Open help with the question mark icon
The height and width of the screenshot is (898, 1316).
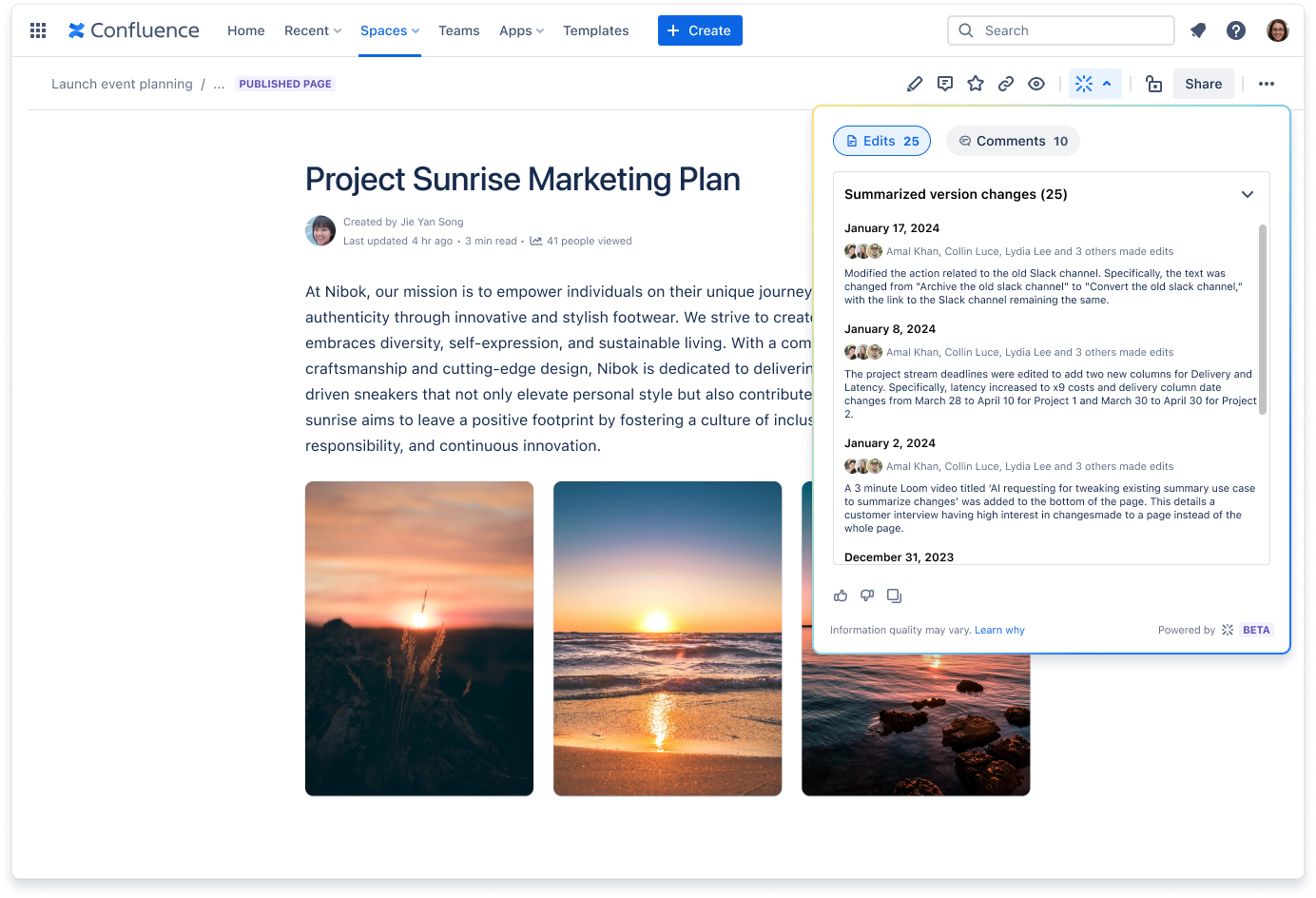(1235, 29)
